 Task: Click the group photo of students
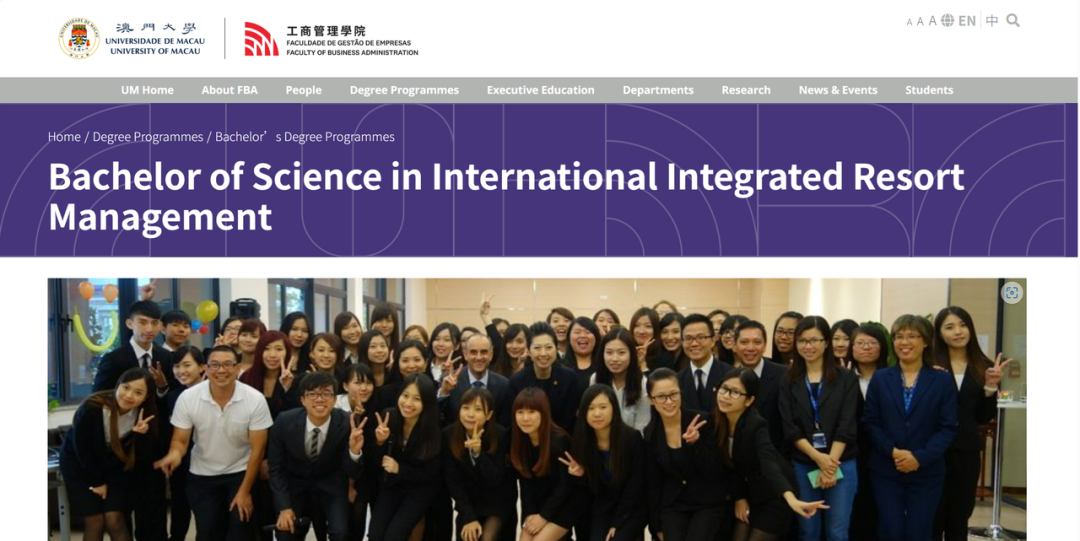[x=537, y=420]
